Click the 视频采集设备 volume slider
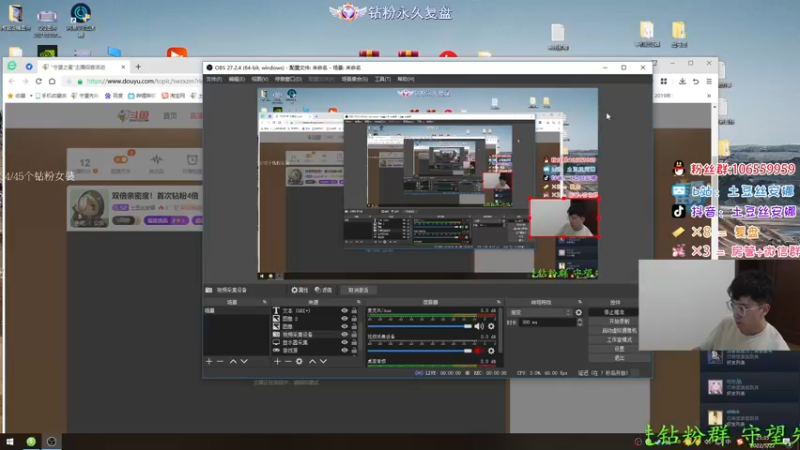This screenshot has width=800, height=450. pos(419,351)
